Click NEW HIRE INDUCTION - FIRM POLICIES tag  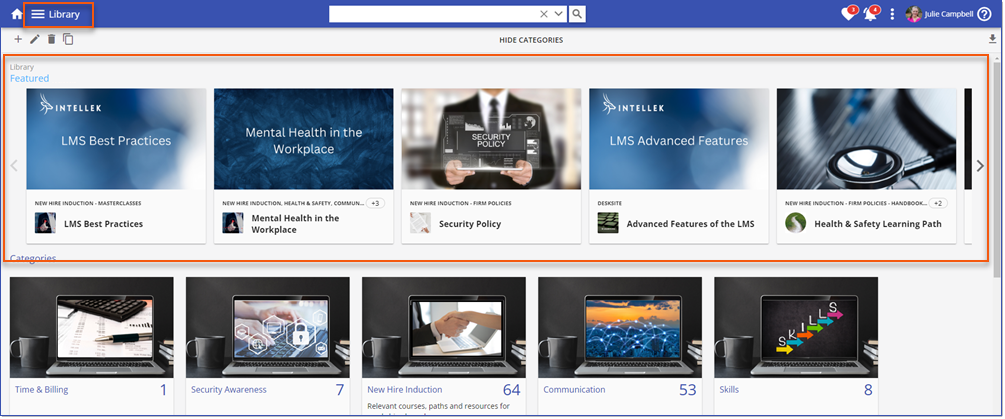click(463, 203)
